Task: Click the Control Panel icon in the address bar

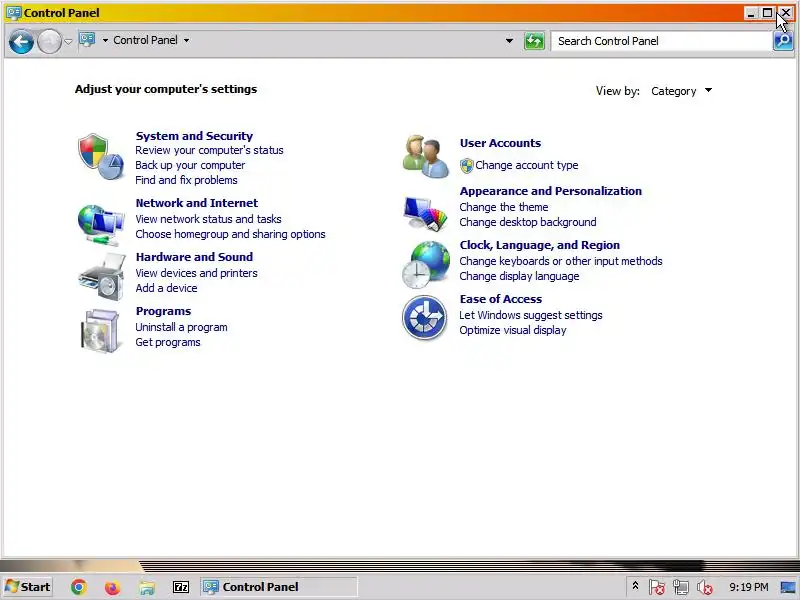Action: pos(87,40)
